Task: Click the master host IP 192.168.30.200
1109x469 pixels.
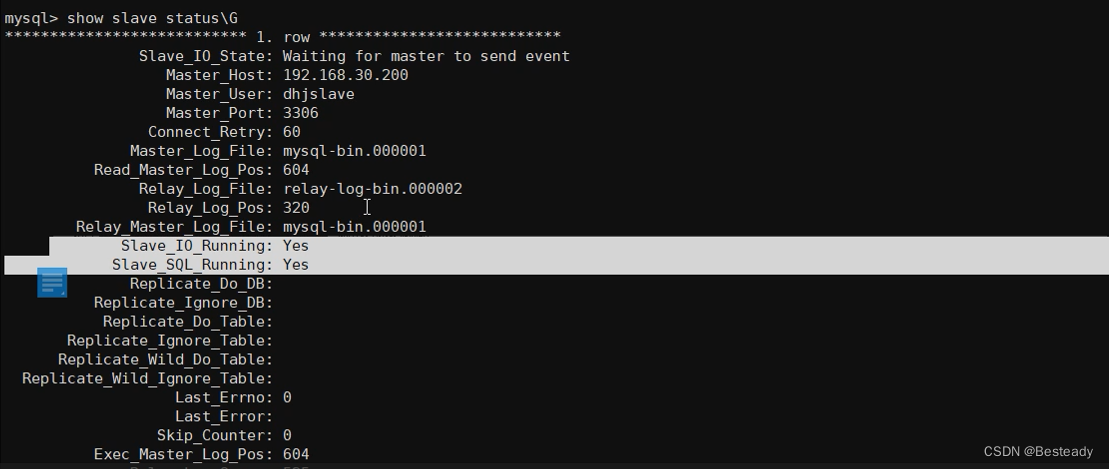Action: 345,75
